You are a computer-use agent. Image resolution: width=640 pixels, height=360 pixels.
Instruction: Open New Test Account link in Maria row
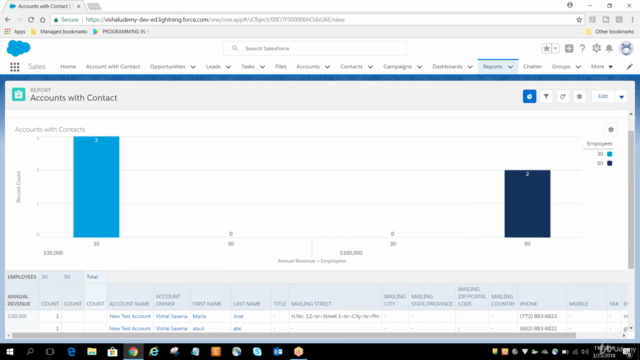click(130, 316)
